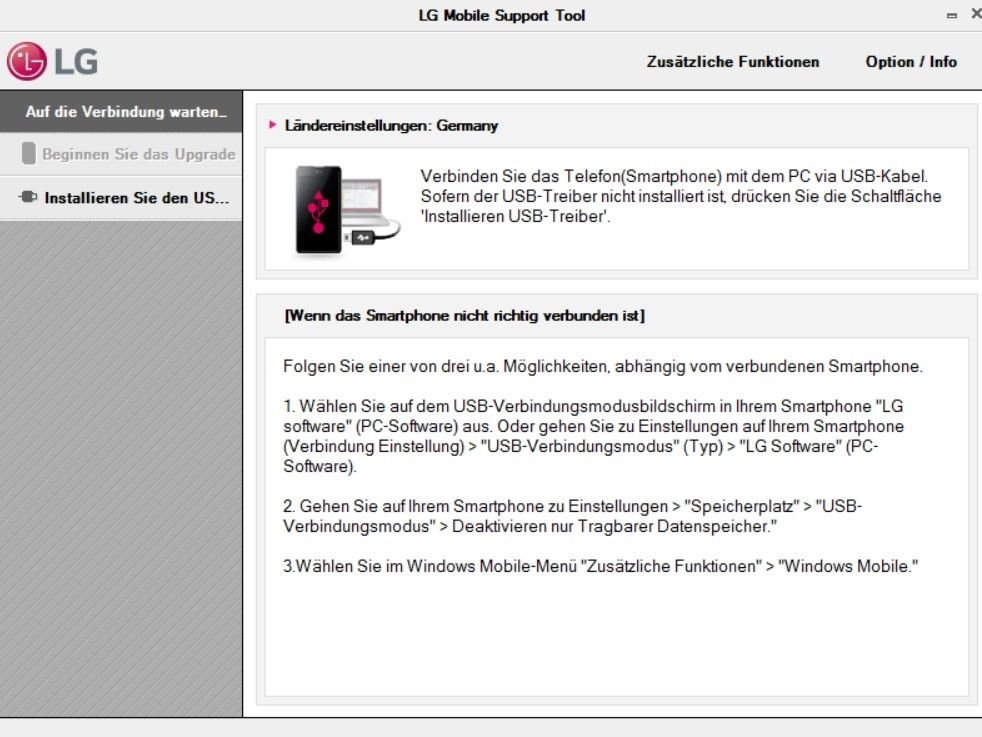Viewport: 982px width, 737px height.
Task: Click heading Wenn das Smartphone nicht richtig verbunden ist
Action: coord(464,316)
